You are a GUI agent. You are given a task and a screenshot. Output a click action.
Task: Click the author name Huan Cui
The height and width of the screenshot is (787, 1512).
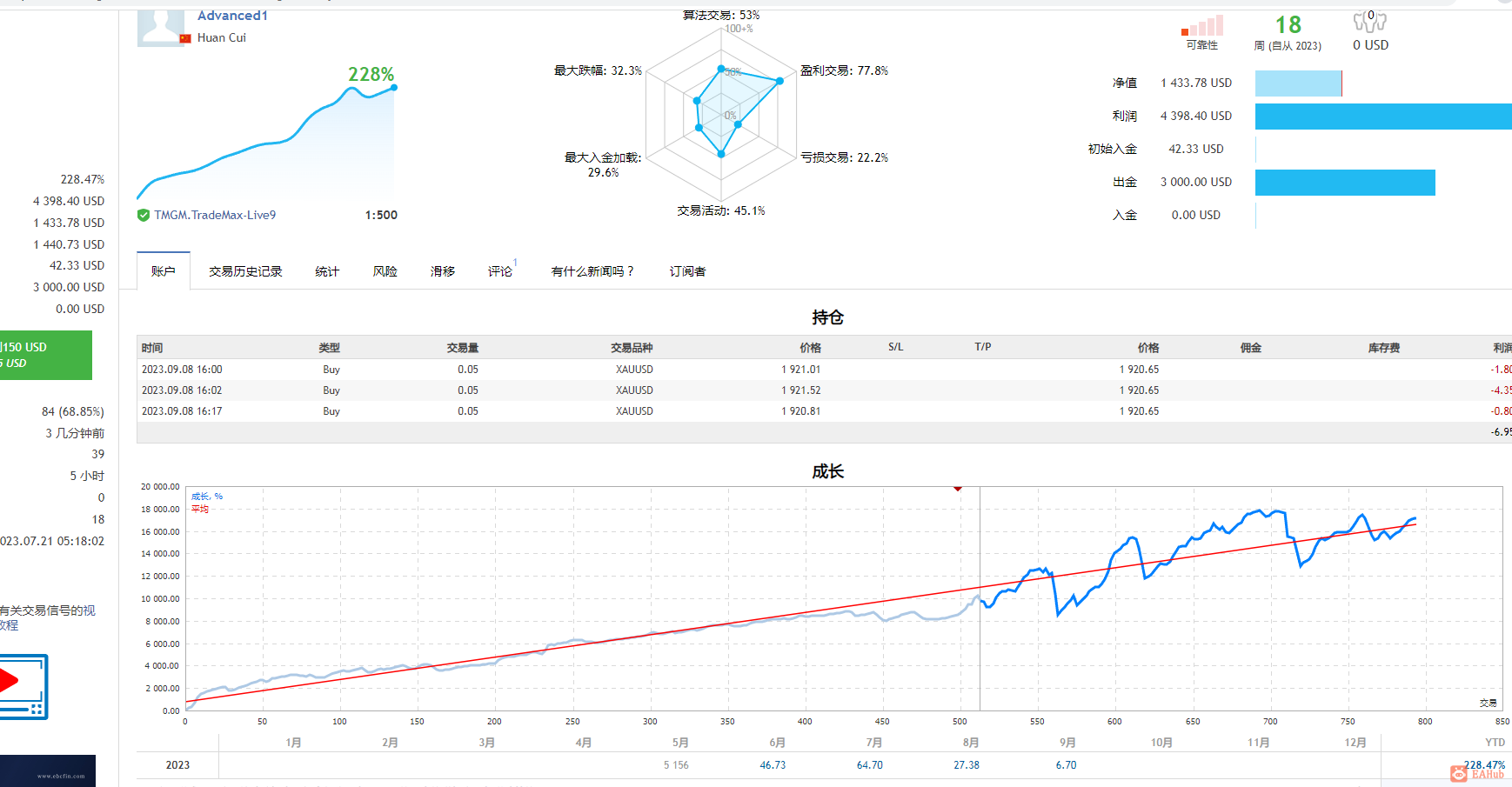click(x=222, y=37)
